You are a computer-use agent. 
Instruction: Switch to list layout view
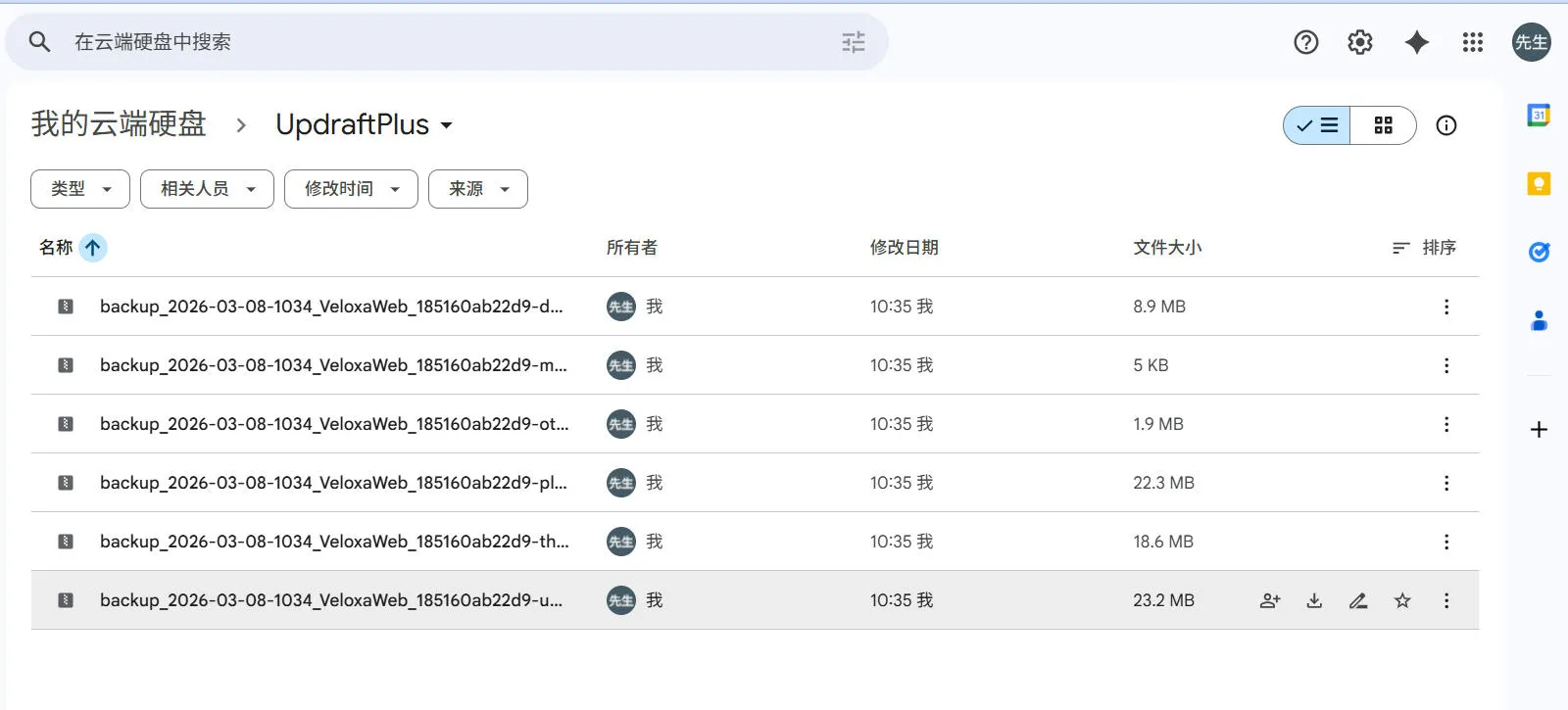1317,125
